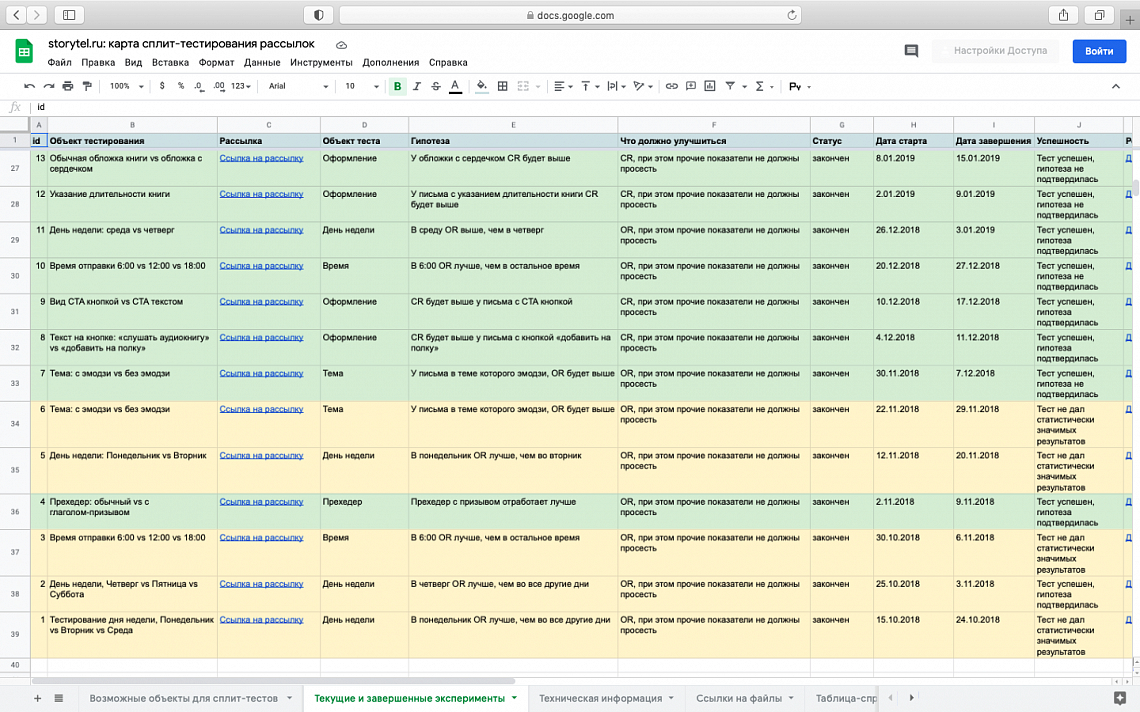Expand the Arial font dropdown
Screen dimensions: 1140x712
298,87
